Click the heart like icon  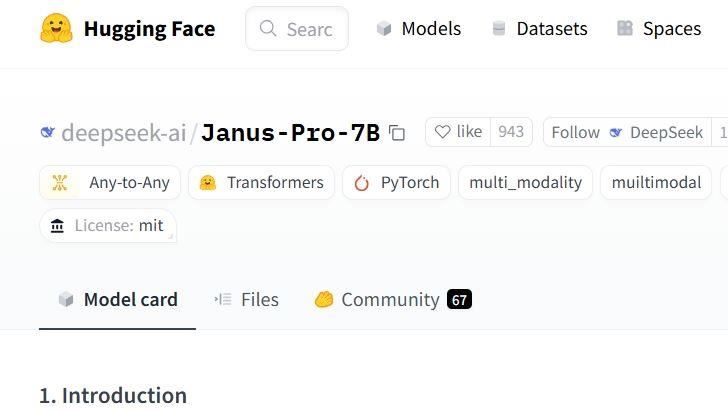click(442, 132)
